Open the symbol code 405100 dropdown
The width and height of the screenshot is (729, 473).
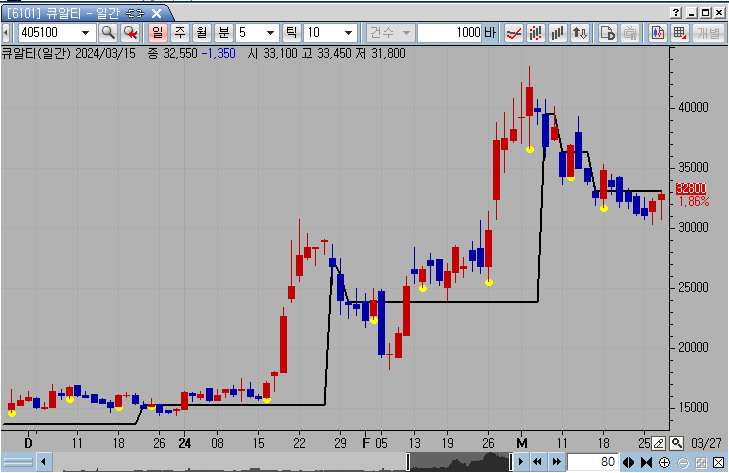point(86,33)
